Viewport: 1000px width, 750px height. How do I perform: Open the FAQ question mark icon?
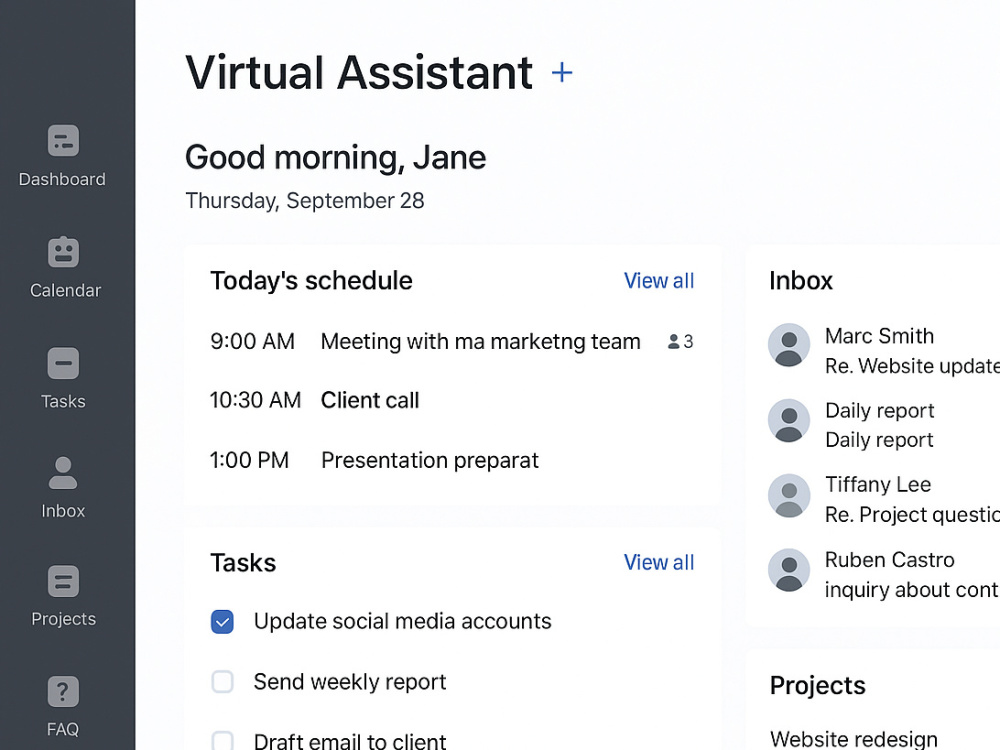point(63,692)
